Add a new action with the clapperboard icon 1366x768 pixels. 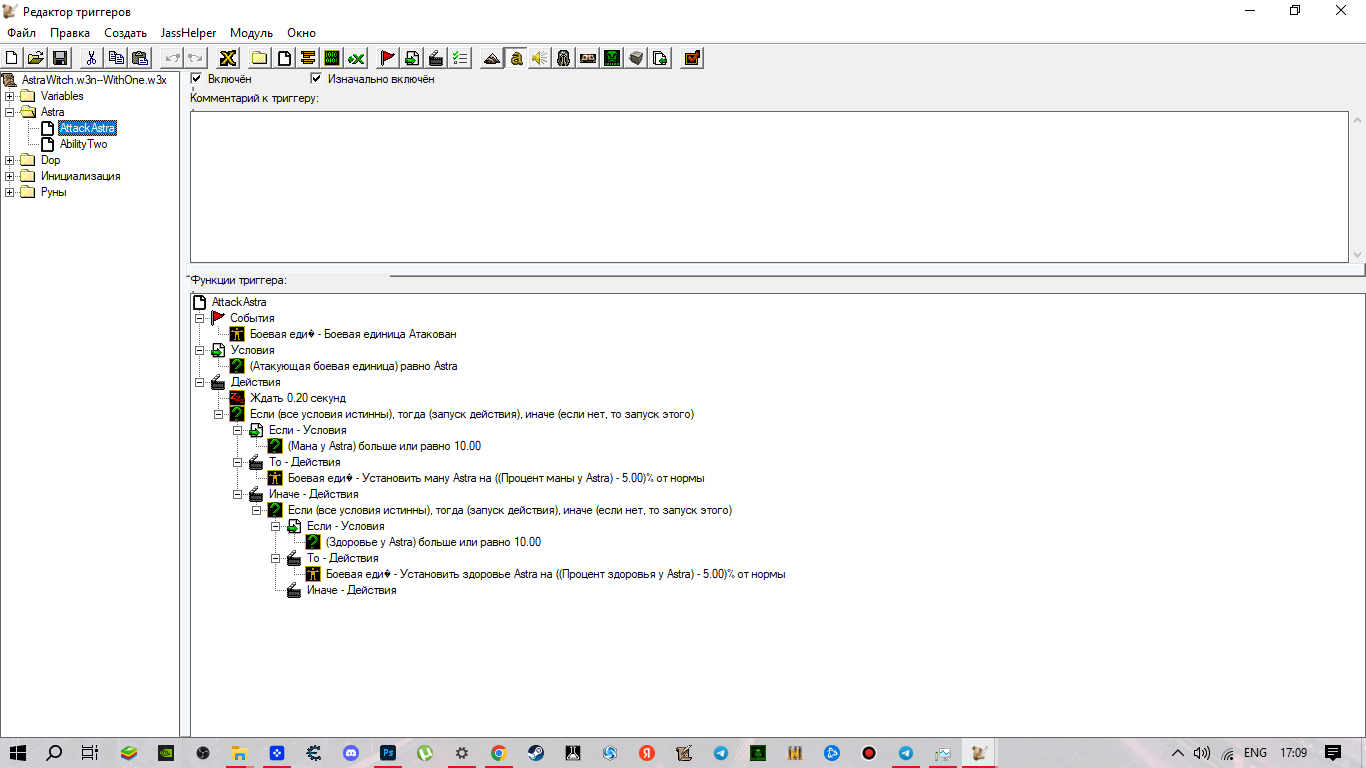[x=436, y=58]
